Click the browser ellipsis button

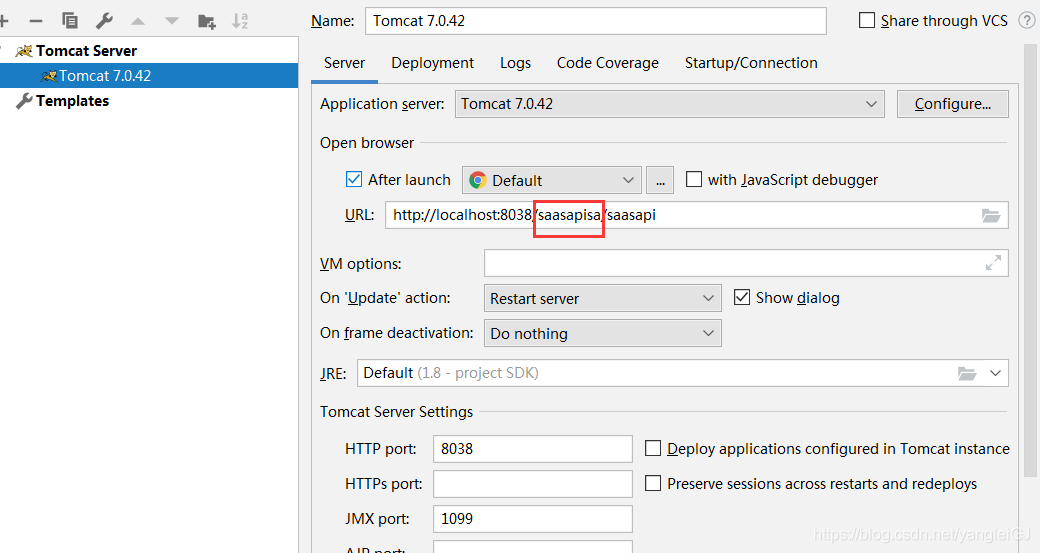660,180
